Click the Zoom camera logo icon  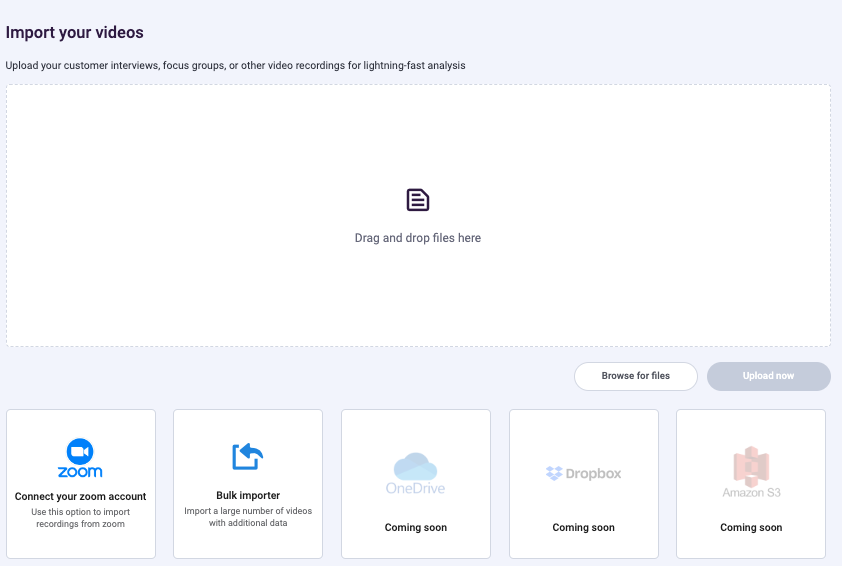[x=80, y=452]
